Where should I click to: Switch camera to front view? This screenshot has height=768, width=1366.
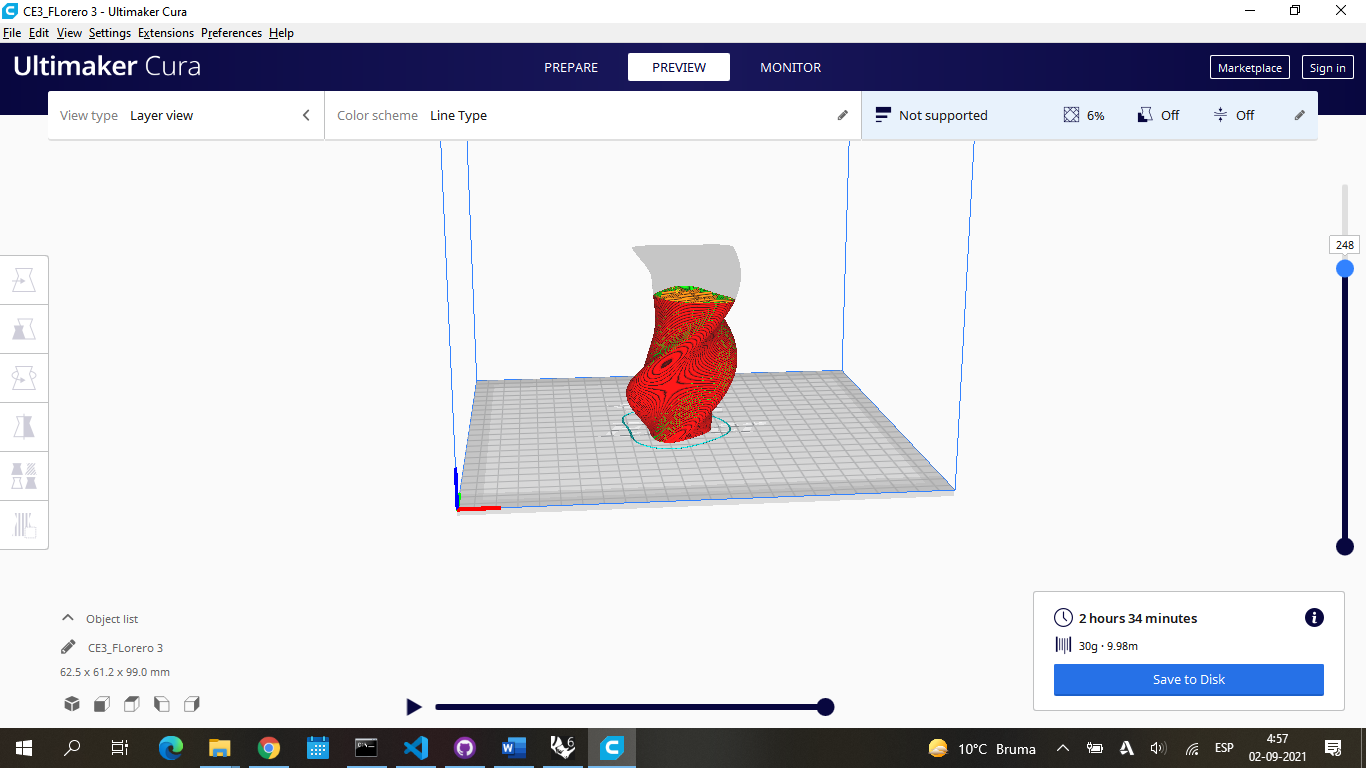[x=101, y=703]
